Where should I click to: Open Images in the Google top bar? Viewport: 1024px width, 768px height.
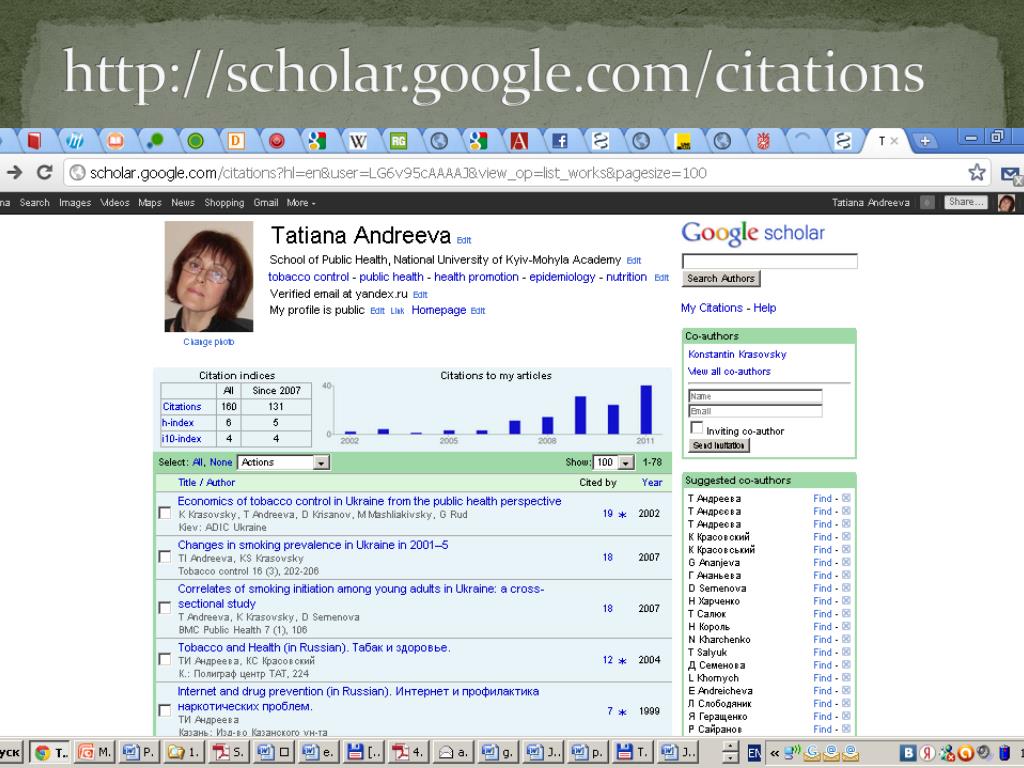click(x=75, y=203)
